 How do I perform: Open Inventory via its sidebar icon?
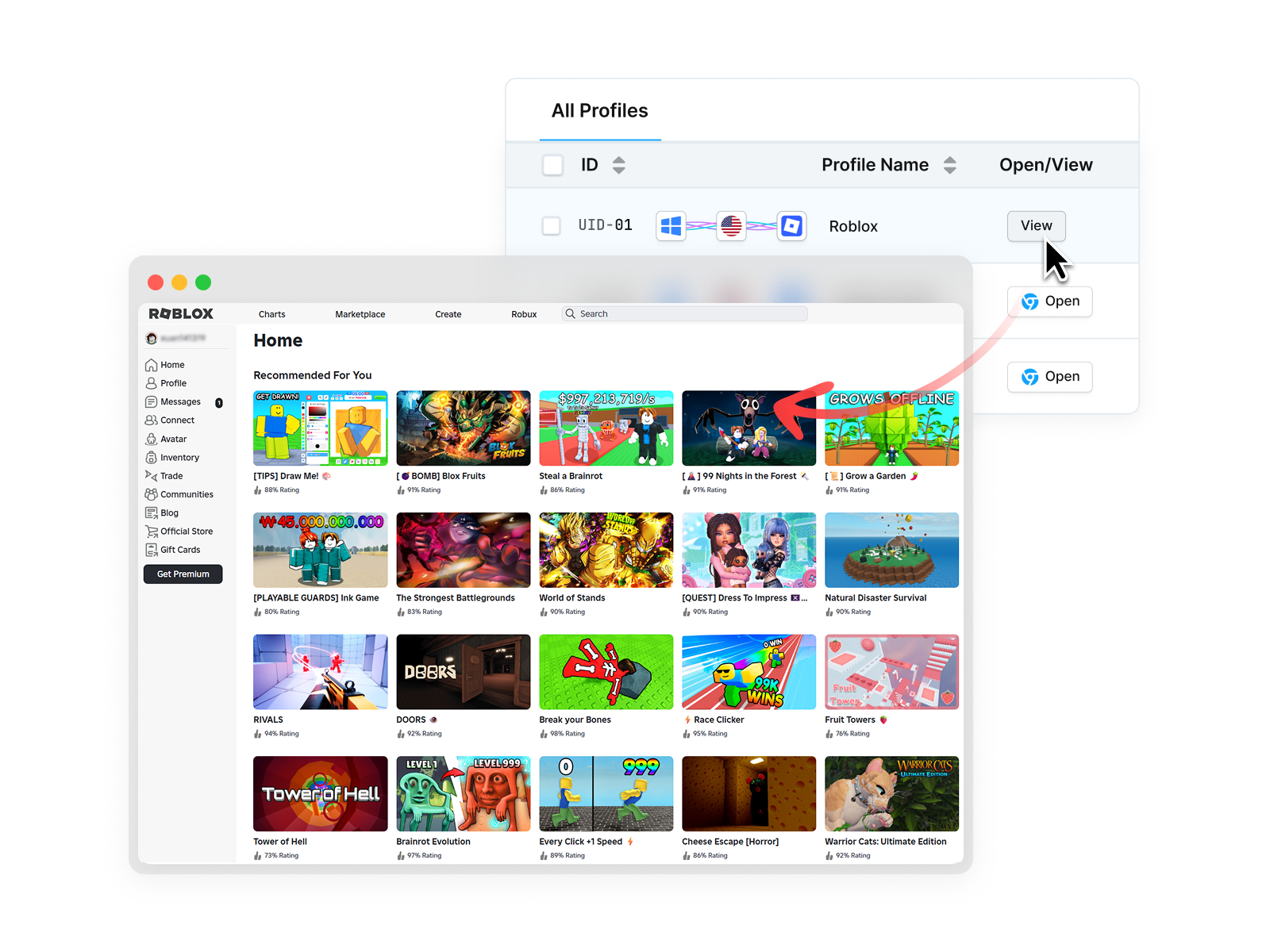[151, 458]
